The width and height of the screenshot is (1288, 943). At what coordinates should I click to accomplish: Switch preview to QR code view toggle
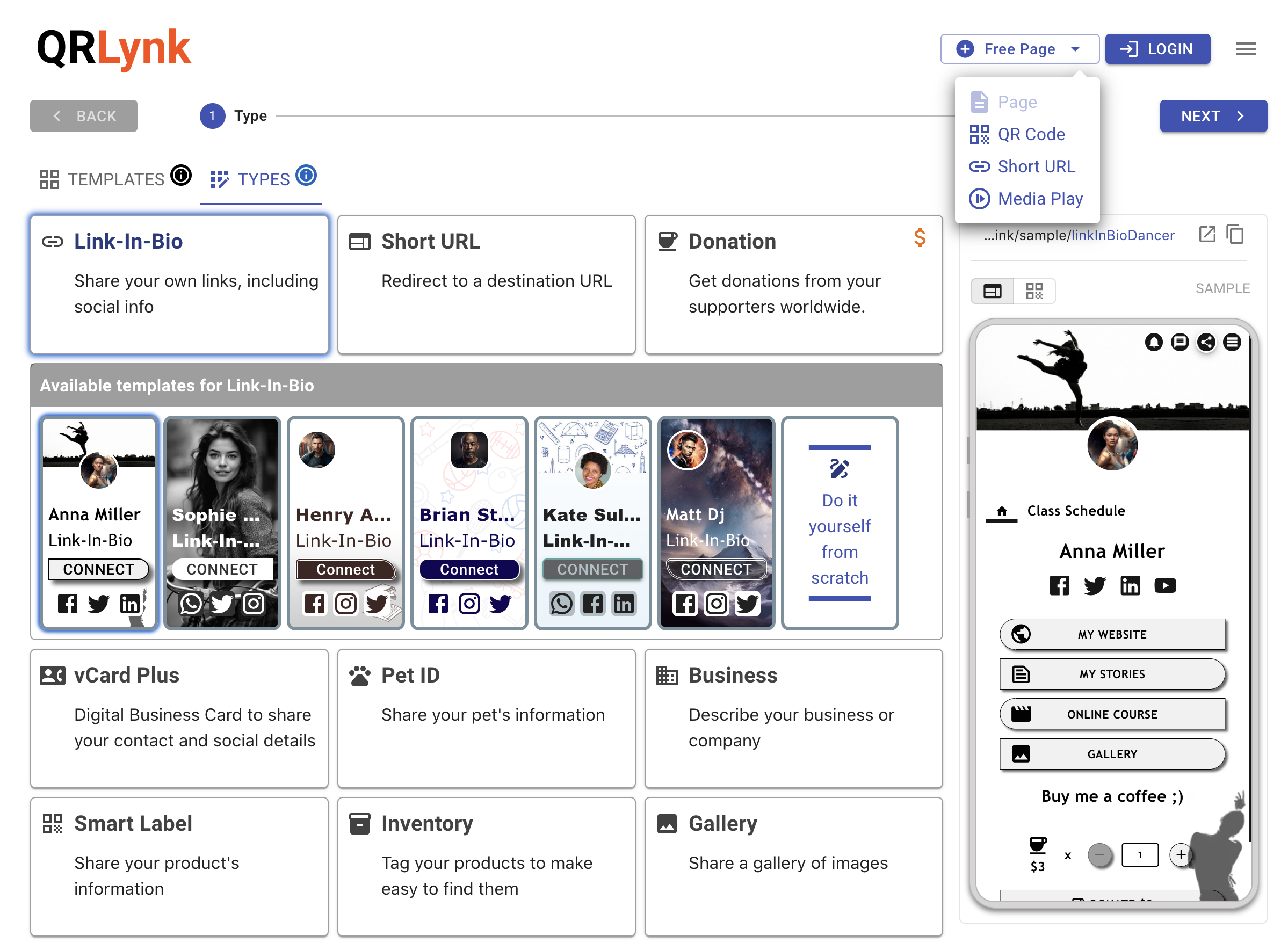point(1033,291)
